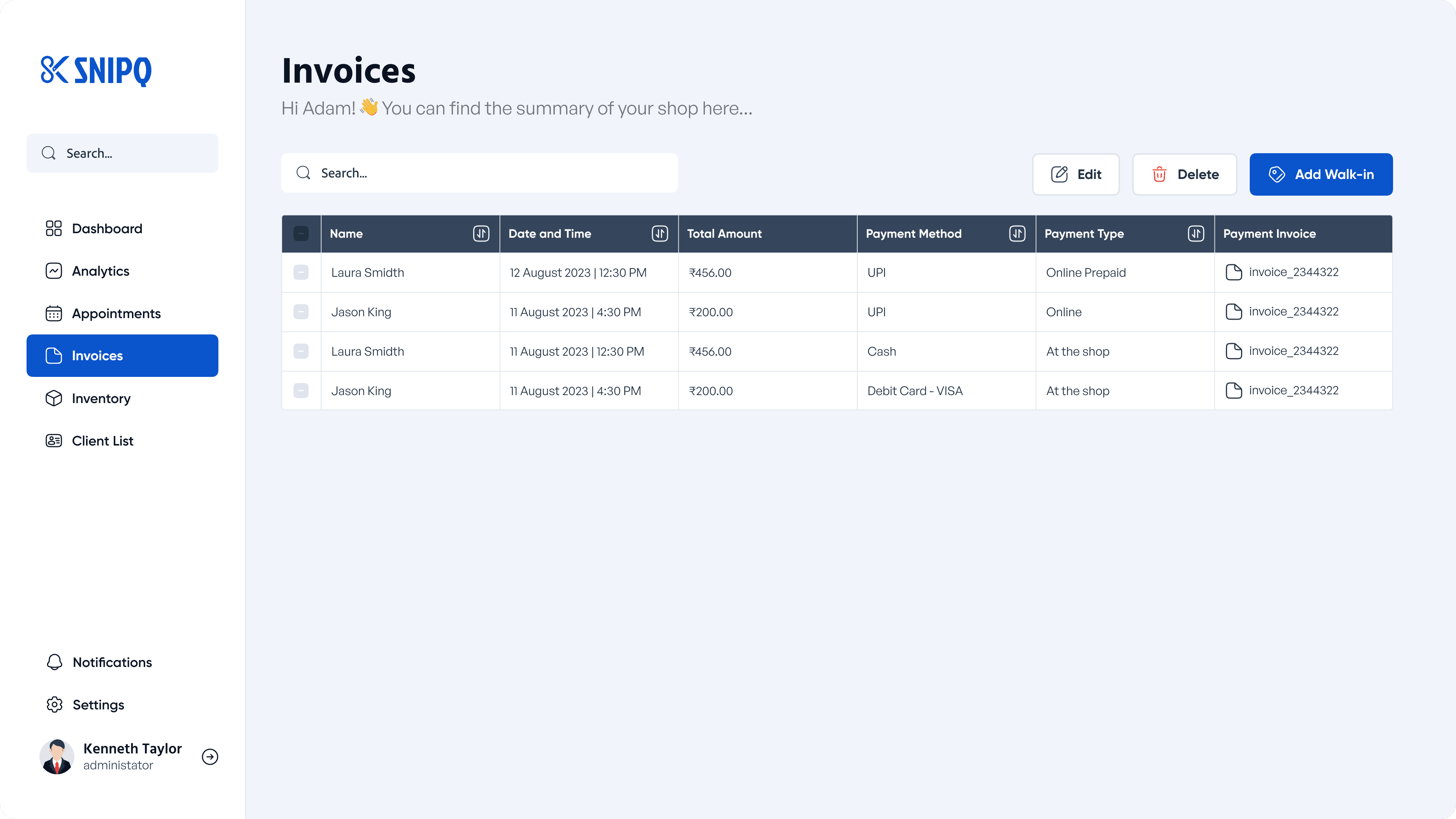Check the first Laura Smidth row checkbox

pyautogui.click(x=301, y=273)
